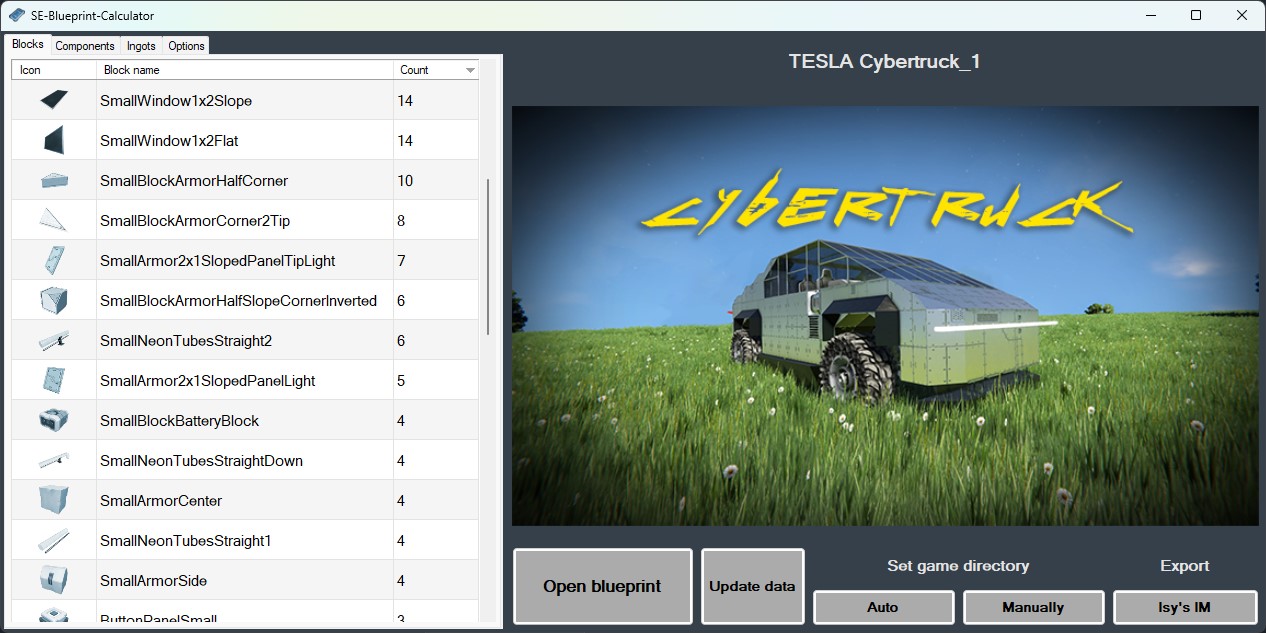Click the SmallNeonTubesStraight2 block icon
Viewport: 1266px width, 633px height.
pyautogui.click(x=53, y=340)
